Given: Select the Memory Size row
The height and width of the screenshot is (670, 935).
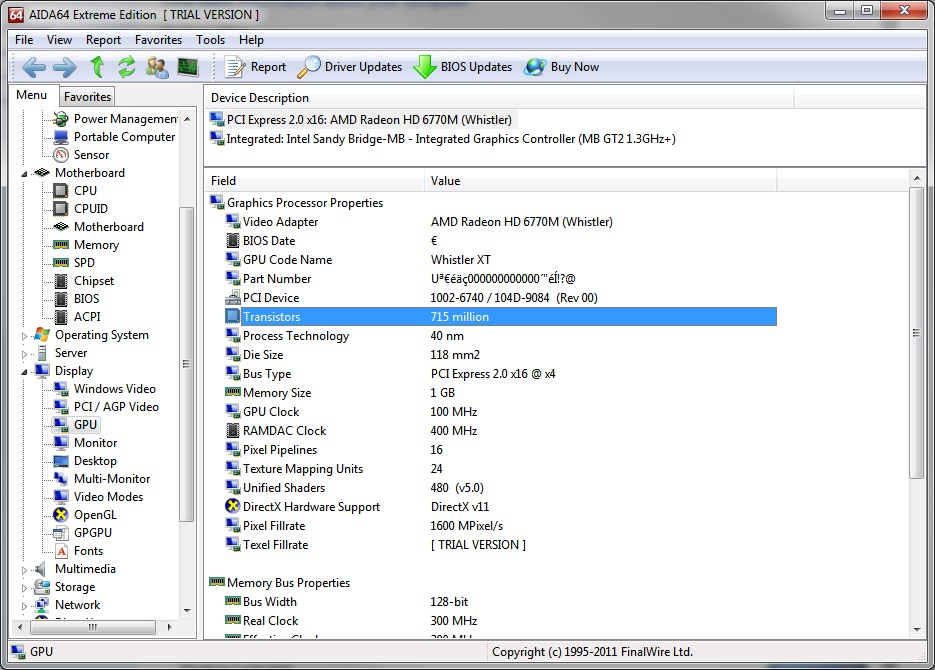Looking at the screenshot, I should pyautogui.click(x=500, y=392).
